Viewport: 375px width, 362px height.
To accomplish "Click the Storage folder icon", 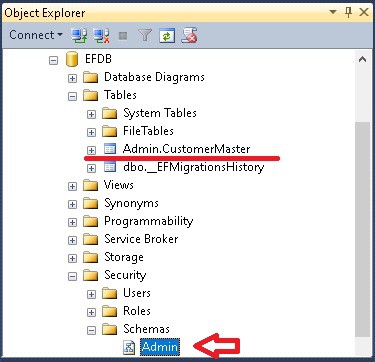I will (90, 257).
